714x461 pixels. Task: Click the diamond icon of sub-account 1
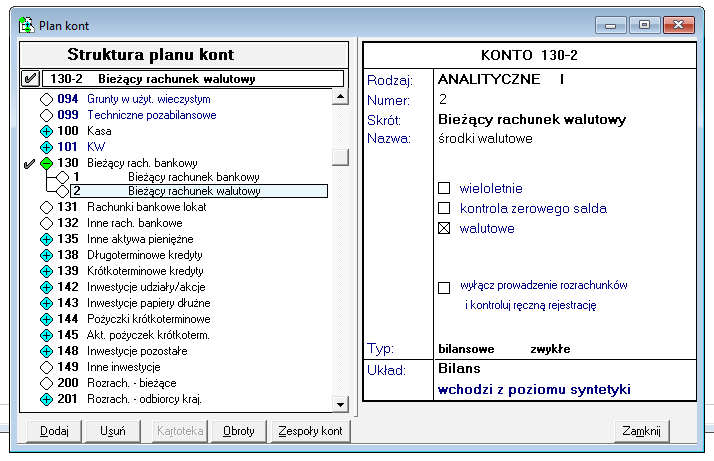pos(62,177)
